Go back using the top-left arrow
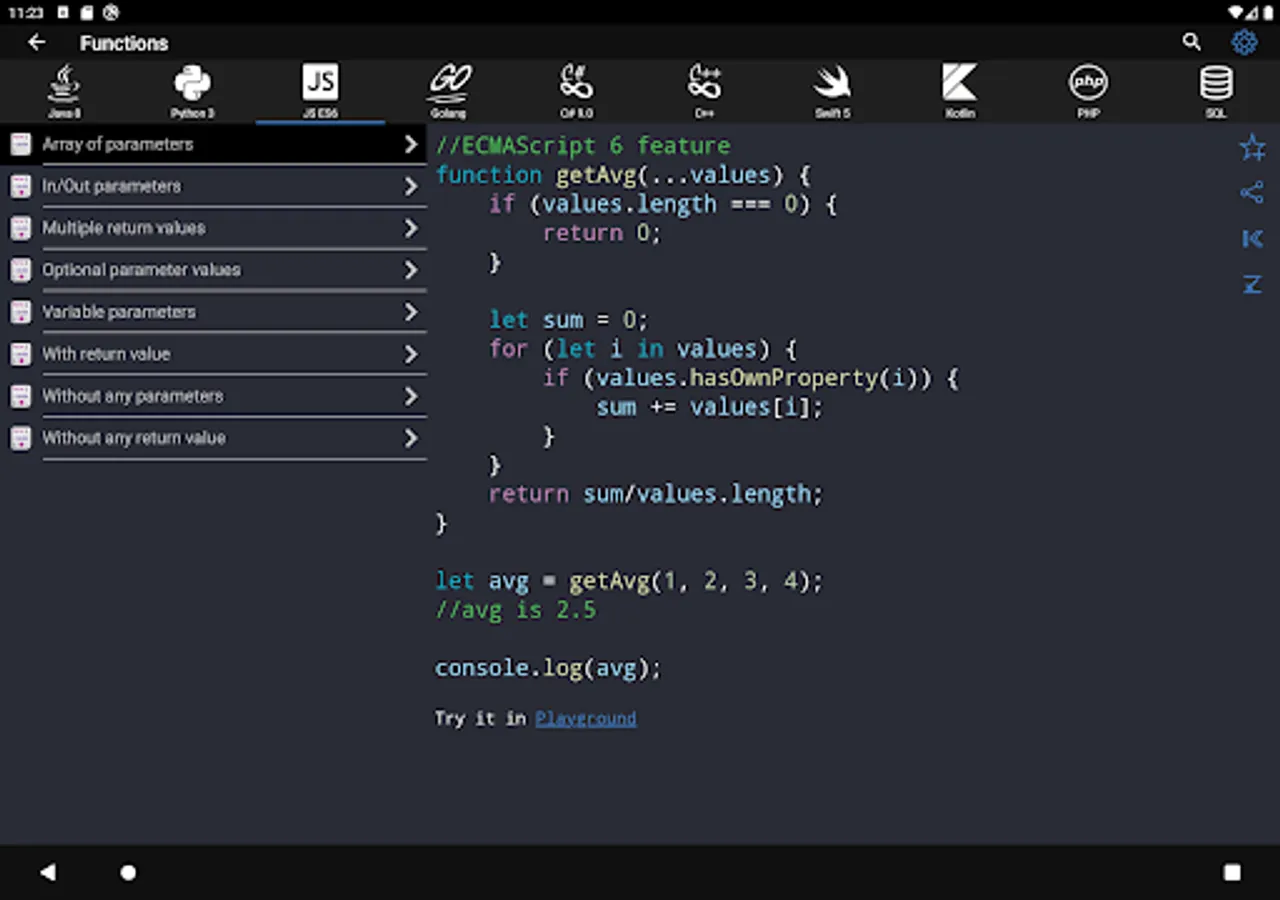The image size is (1280, 900). tap(37, 42)
